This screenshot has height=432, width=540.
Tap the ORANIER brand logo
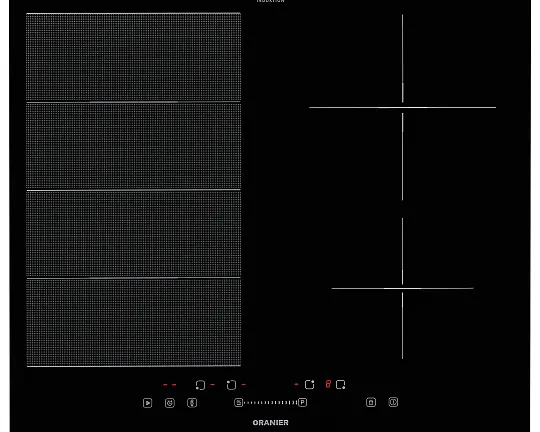pos(270,423)
